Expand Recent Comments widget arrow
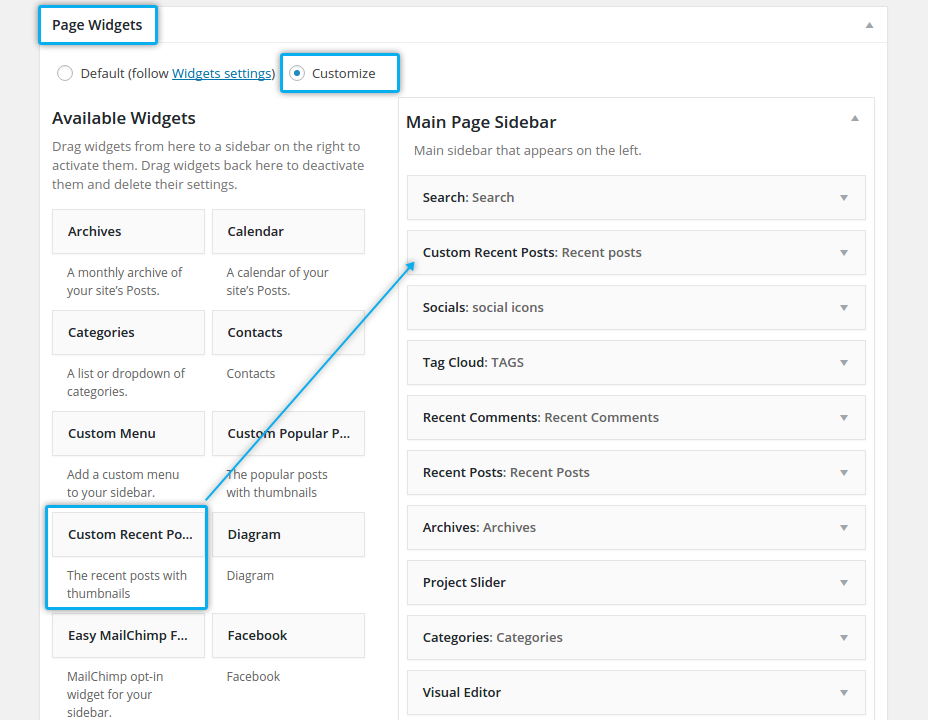Screen dimensions: 928x720 tap(844, 418)
